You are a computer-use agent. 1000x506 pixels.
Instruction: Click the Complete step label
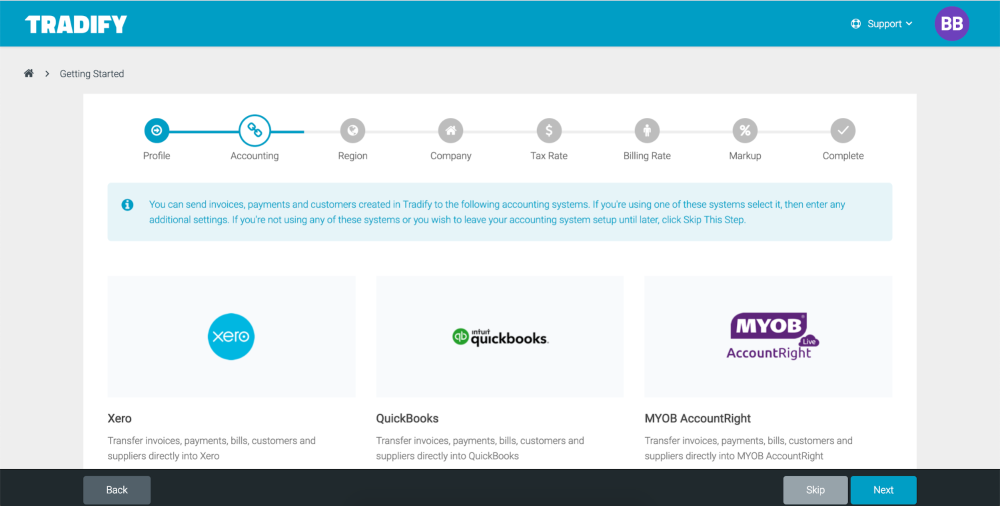coord(843,156)
